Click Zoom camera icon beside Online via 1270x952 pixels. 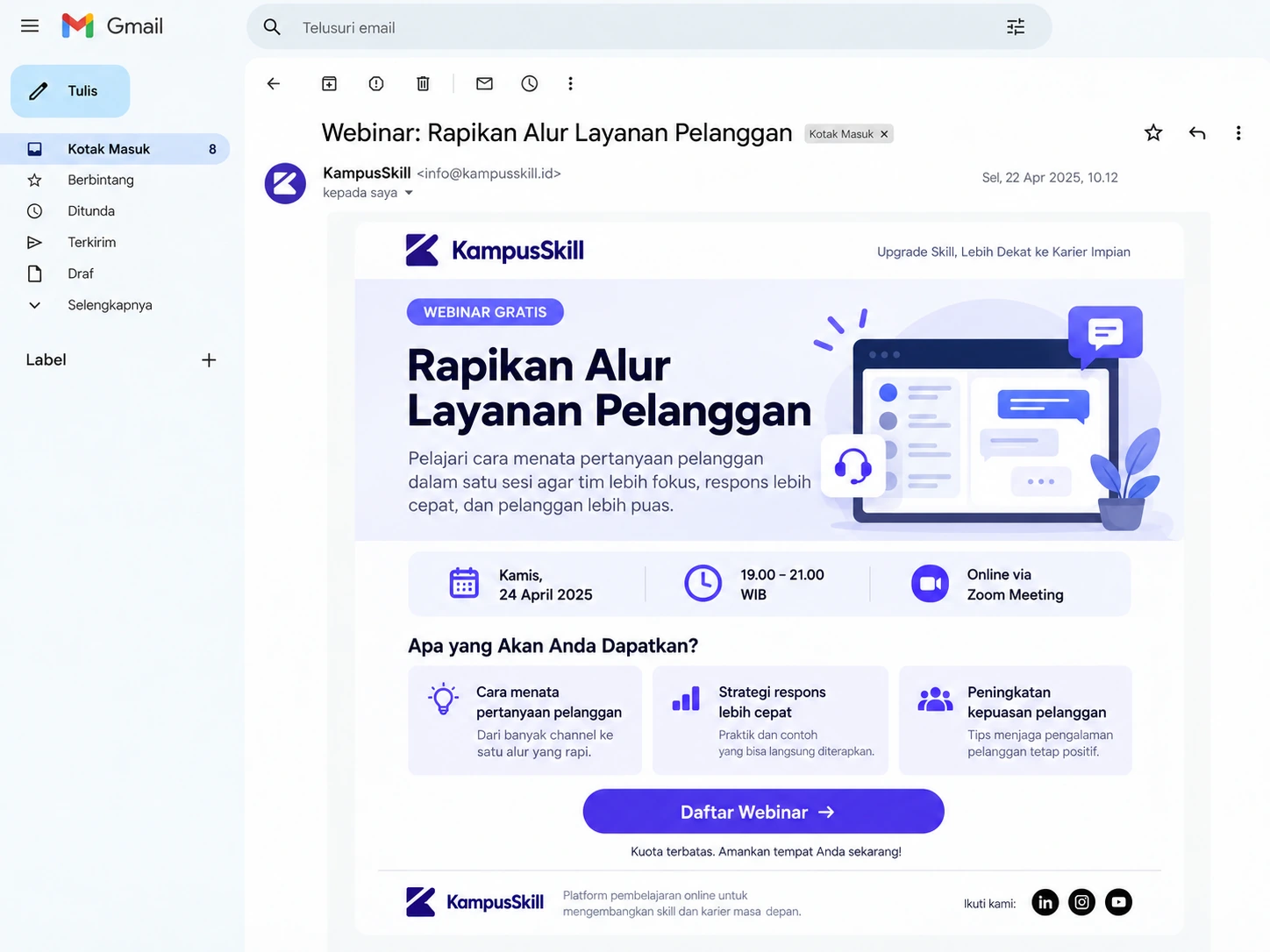pyautogui.click(x=930, y=584)
